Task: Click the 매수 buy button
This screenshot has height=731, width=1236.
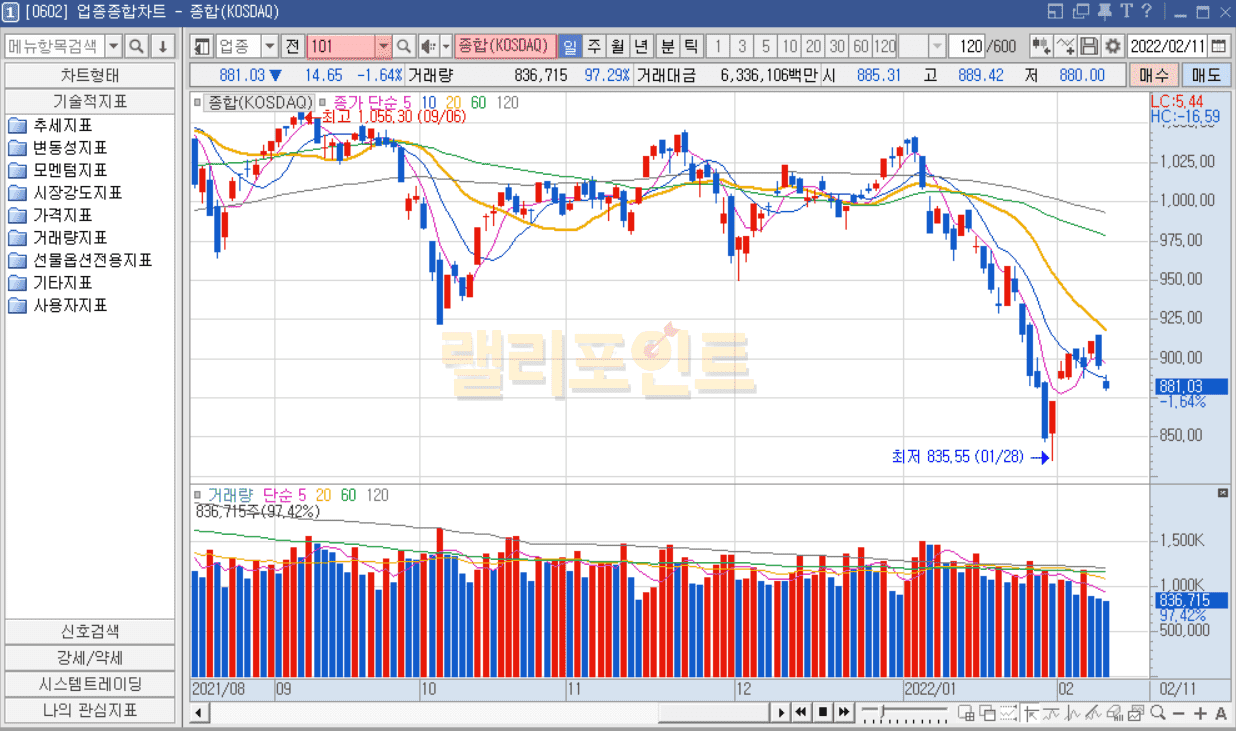Action: pos(1153,75)
